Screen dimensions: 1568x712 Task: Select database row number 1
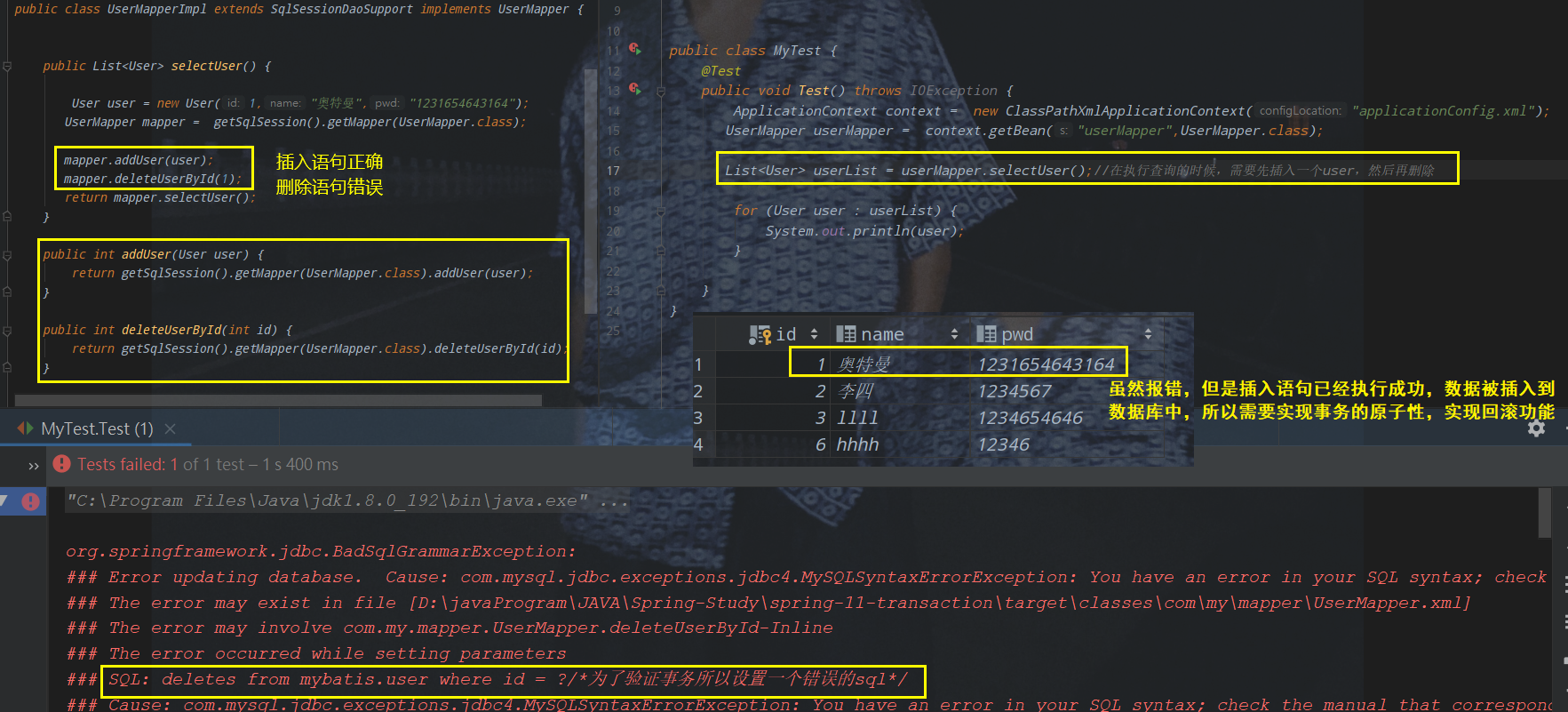coord(698,364)
